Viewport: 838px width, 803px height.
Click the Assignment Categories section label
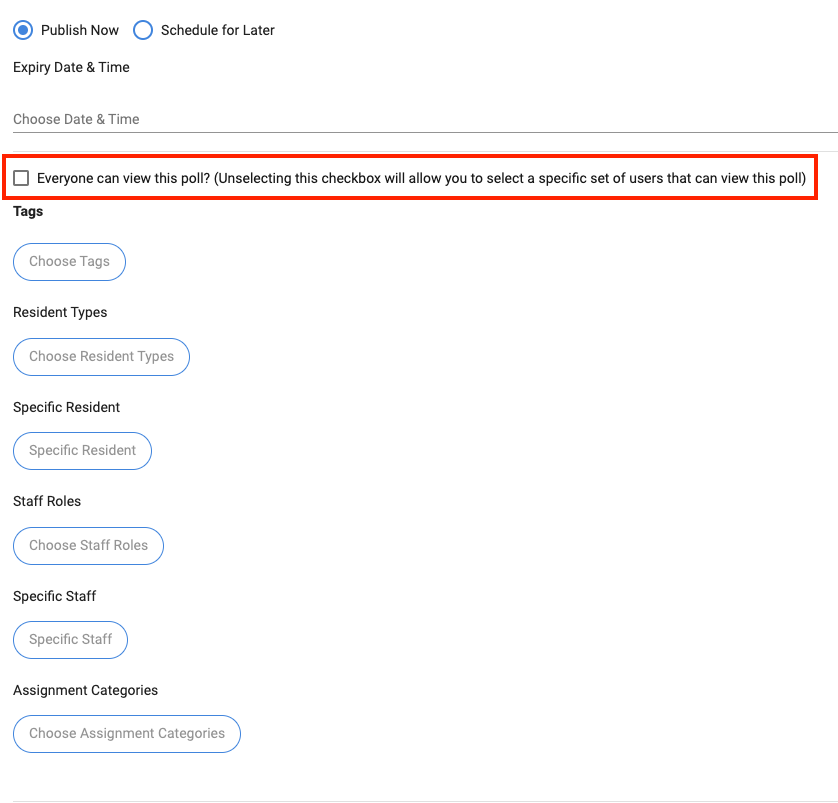85,690
